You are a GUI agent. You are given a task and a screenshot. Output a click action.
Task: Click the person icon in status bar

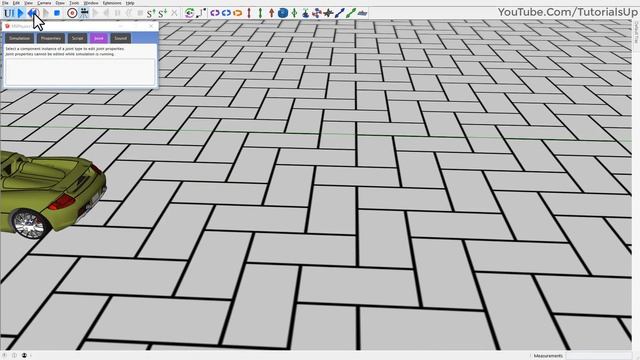click(x=24, y=356)
